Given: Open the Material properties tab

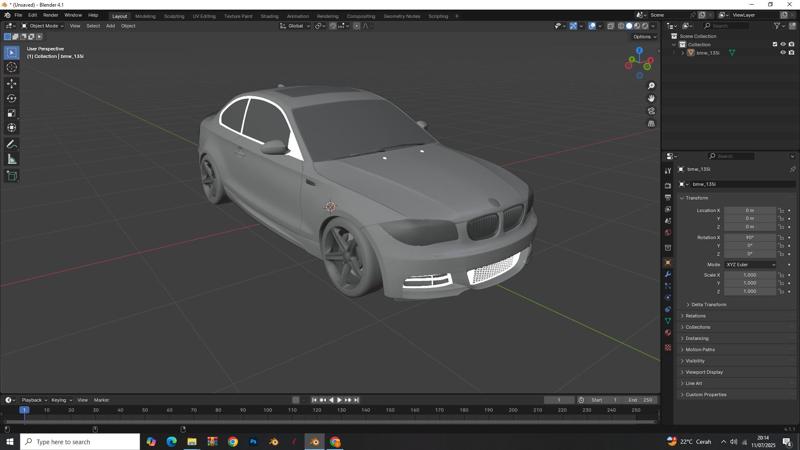Looking at the screenshot, I should pos(668,333).
